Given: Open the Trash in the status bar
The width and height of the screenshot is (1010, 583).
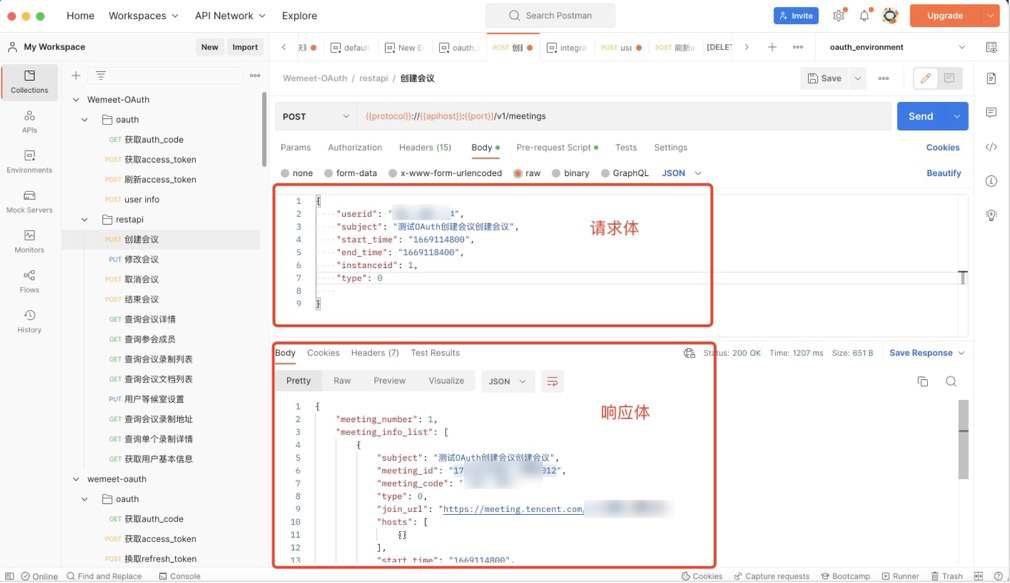Looking at the screenshot, I should pyautogui.click(x=946, y=576).
